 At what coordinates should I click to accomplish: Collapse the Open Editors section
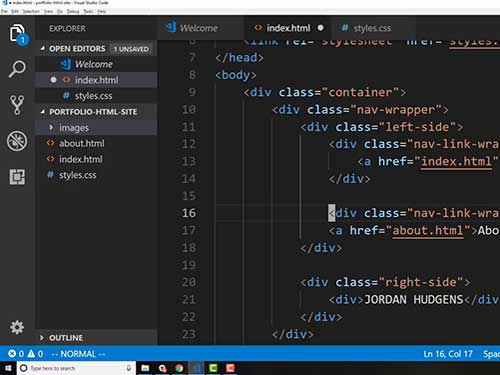click(x=43, y=48)
